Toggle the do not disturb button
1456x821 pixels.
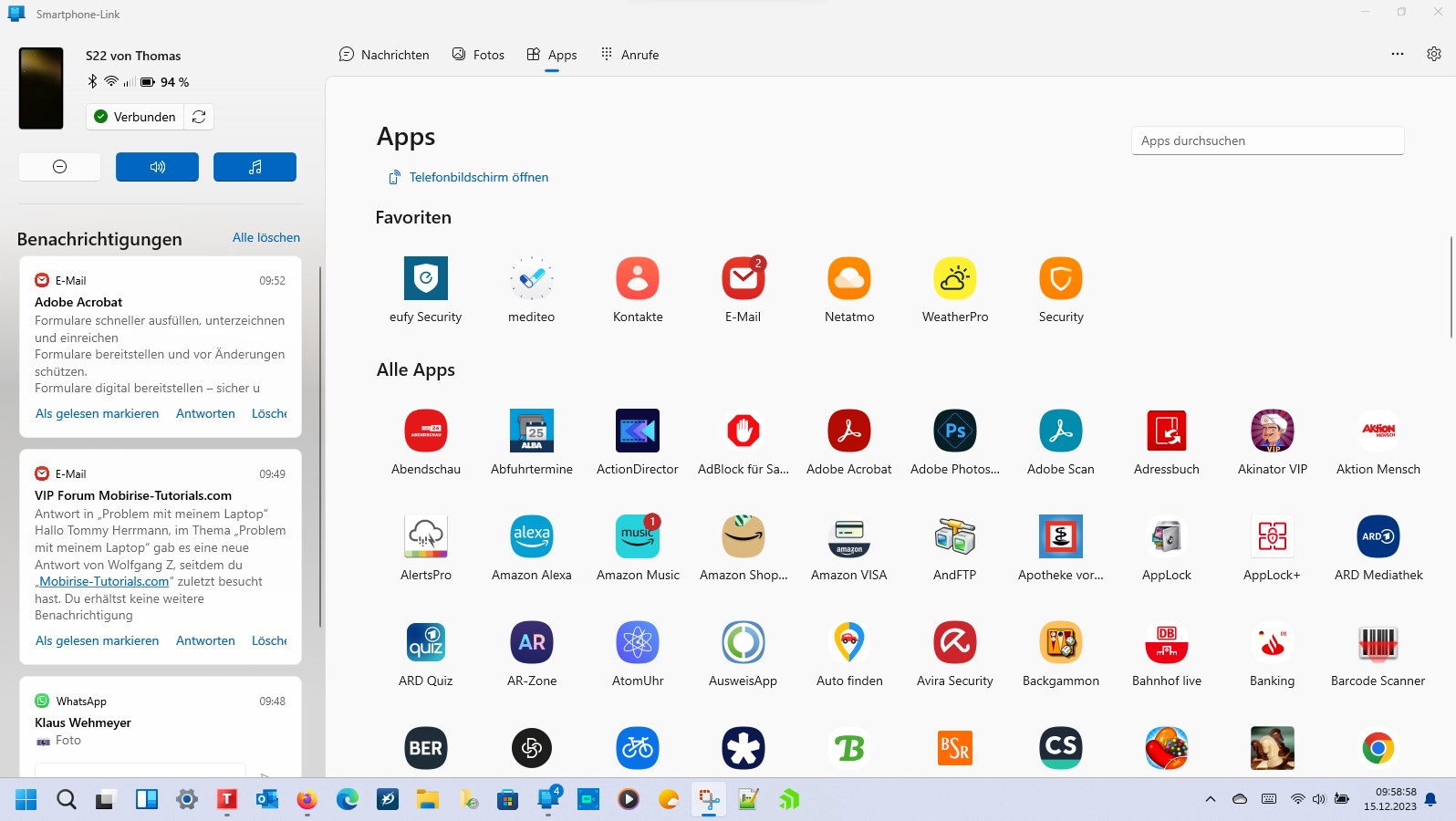[60, 167]
